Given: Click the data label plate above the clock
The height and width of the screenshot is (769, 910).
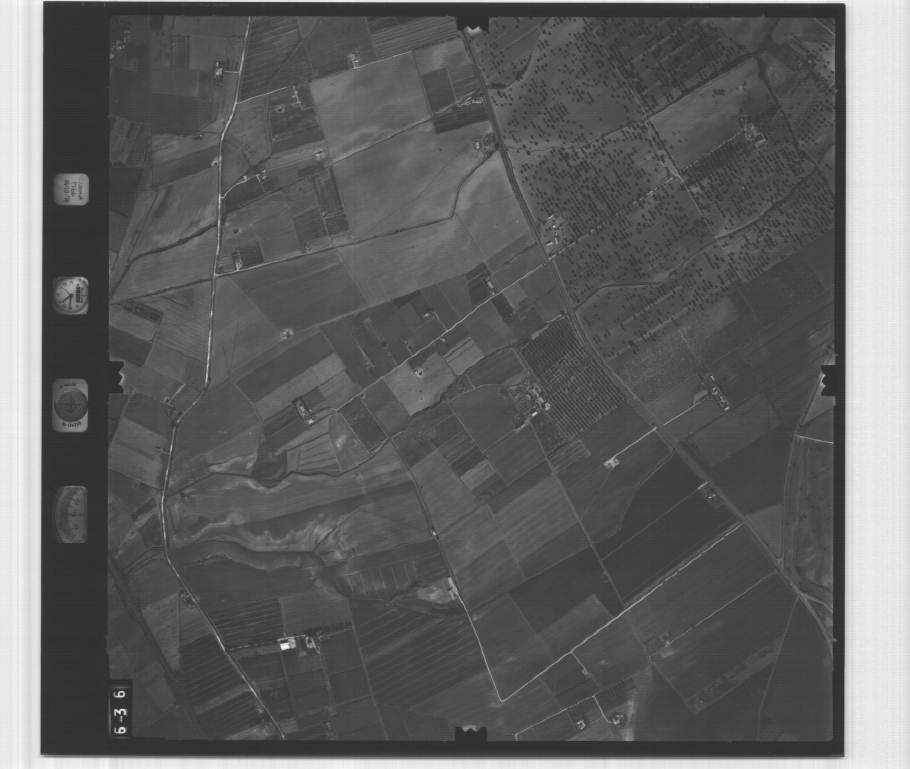Looking at the screenshot, I should (71, 189).
